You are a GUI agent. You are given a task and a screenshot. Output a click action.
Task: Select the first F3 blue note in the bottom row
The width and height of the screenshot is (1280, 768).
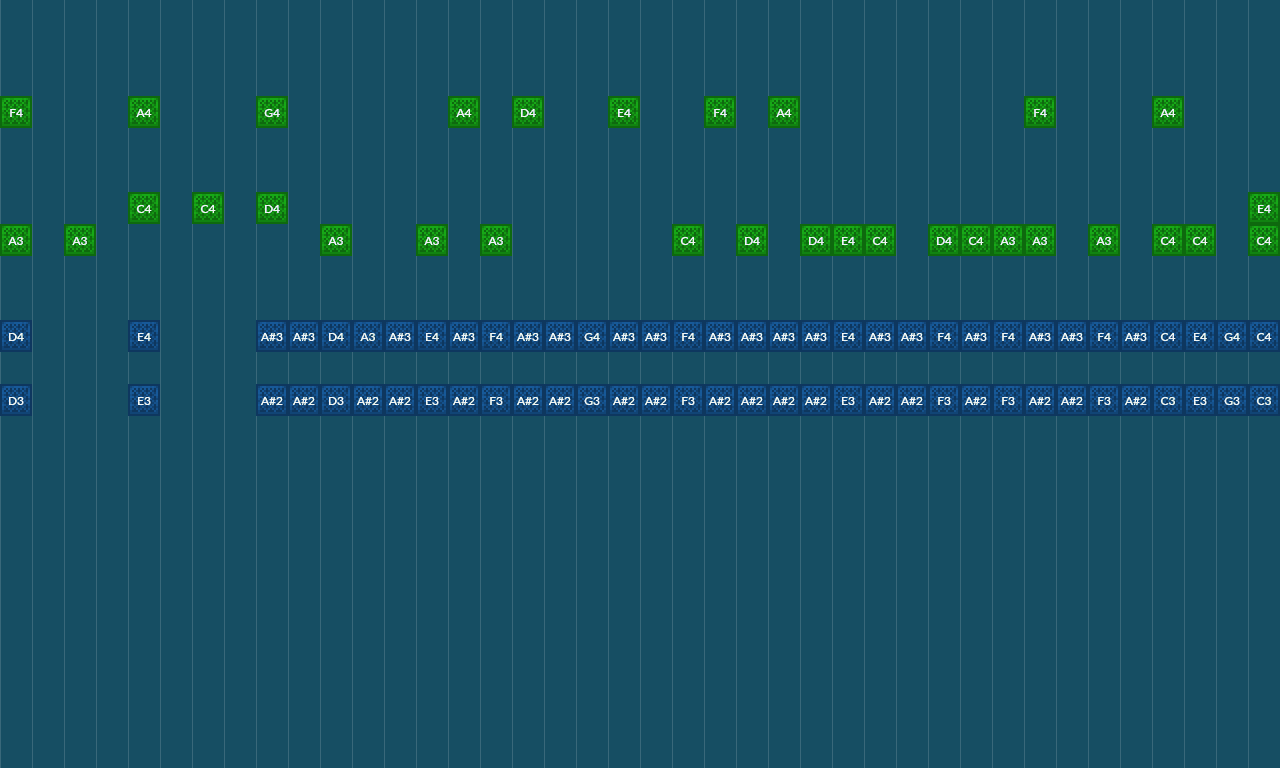pyautogui.click(x=495, y=400)
